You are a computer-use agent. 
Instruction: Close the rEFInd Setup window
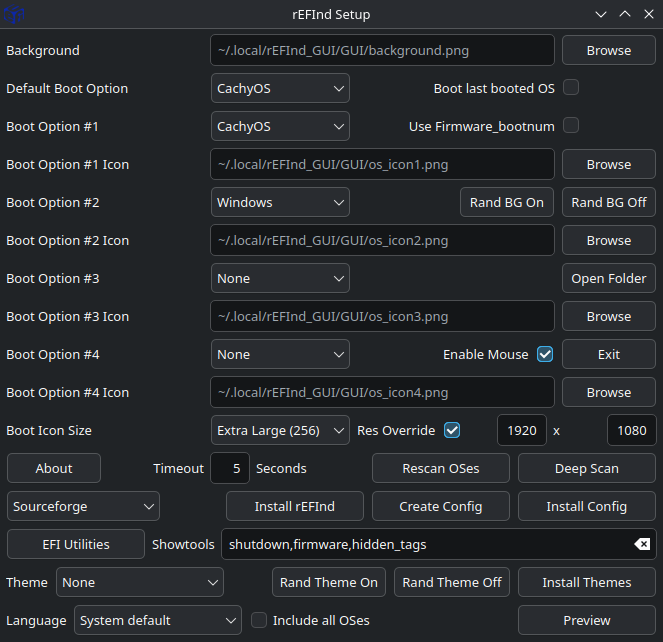[x=649, y=14]
